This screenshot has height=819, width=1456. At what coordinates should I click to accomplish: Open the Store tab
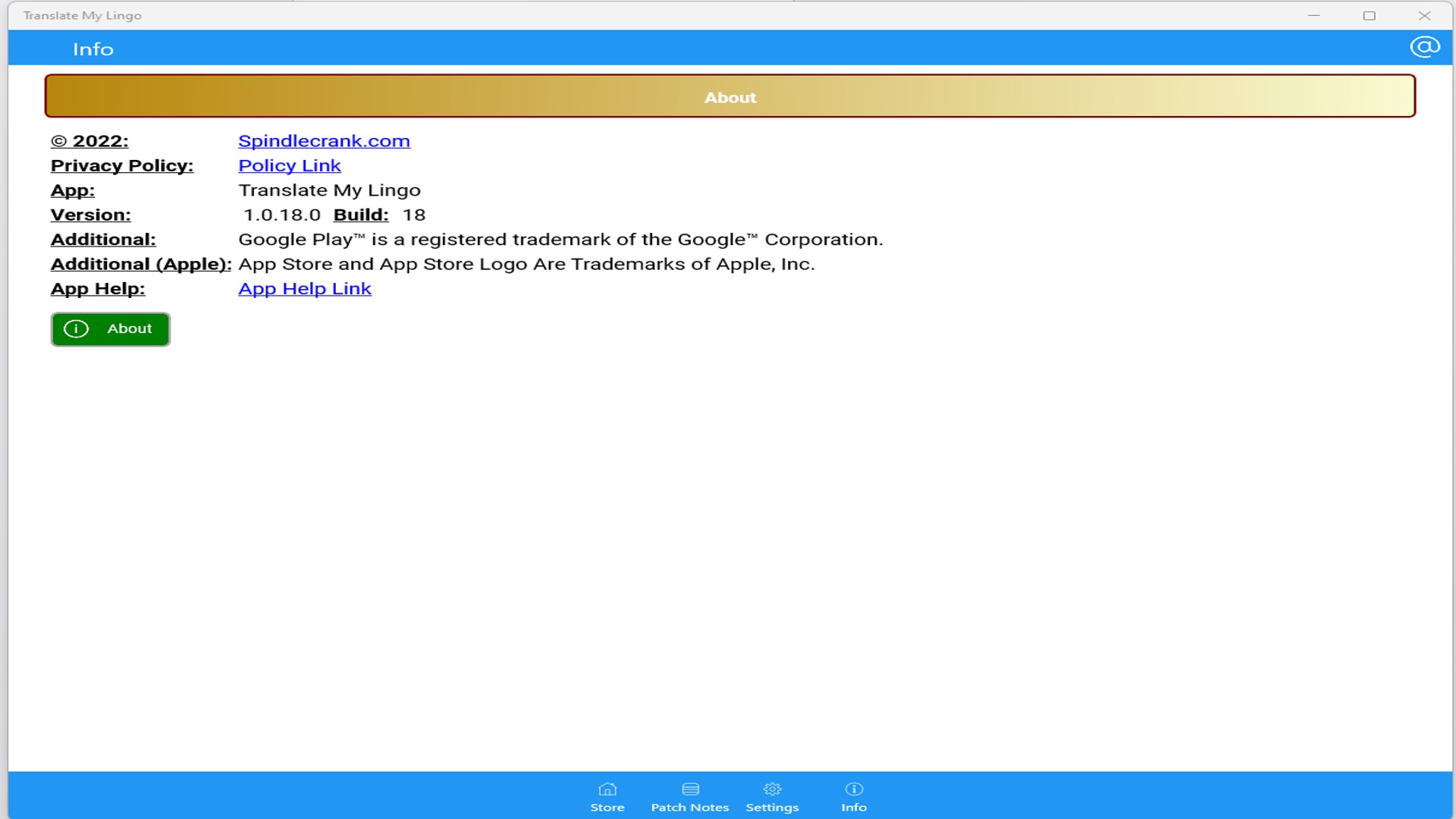[607, 797]
